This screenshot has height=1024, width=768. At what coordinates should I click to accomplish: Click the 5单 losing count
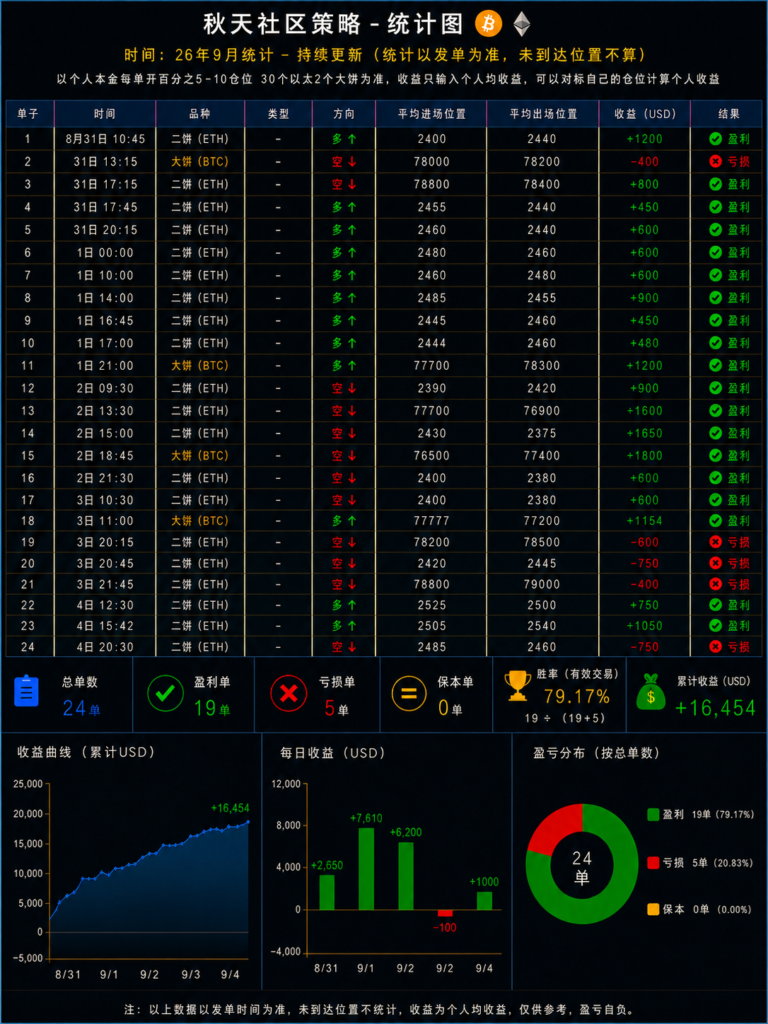click(x=336, y=707)
